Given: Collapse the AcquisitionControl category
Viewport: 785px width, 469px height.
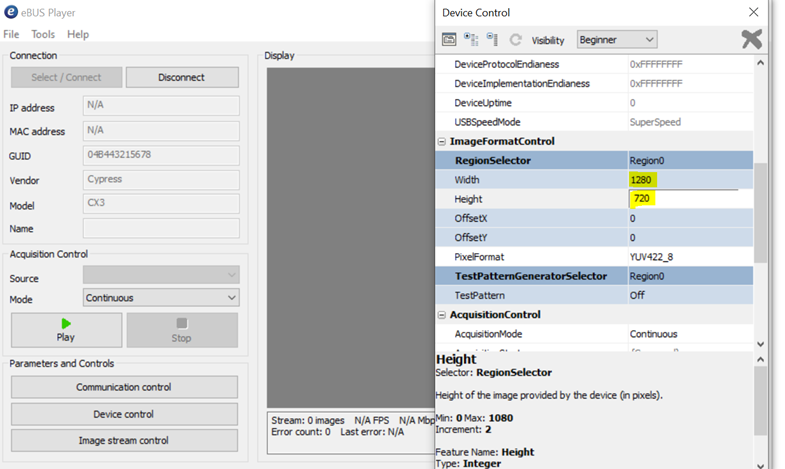Looking at the screenshot, I should click(x=442, y=315).
